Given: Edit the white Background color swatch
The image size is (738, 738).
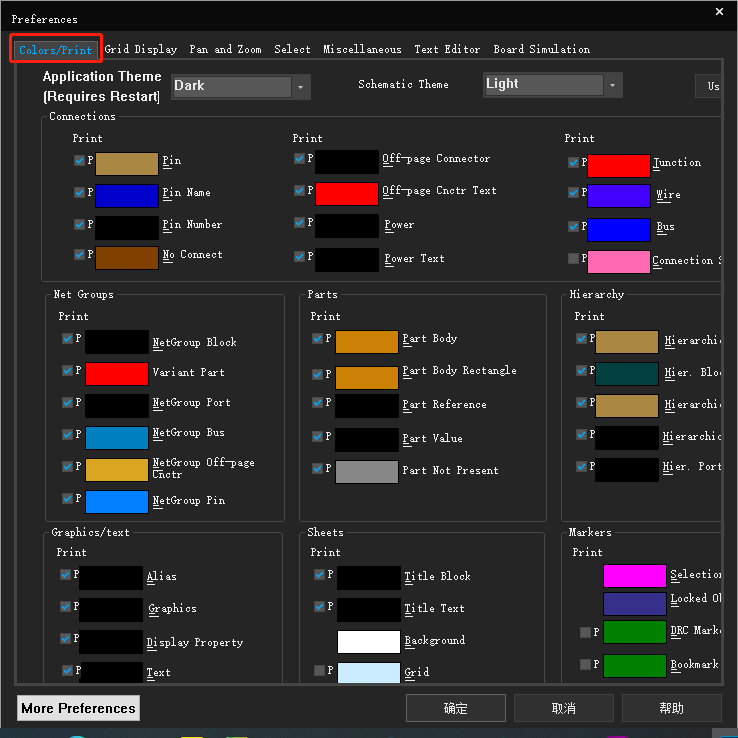Looking at the screenshot, I should click(368, 642).
